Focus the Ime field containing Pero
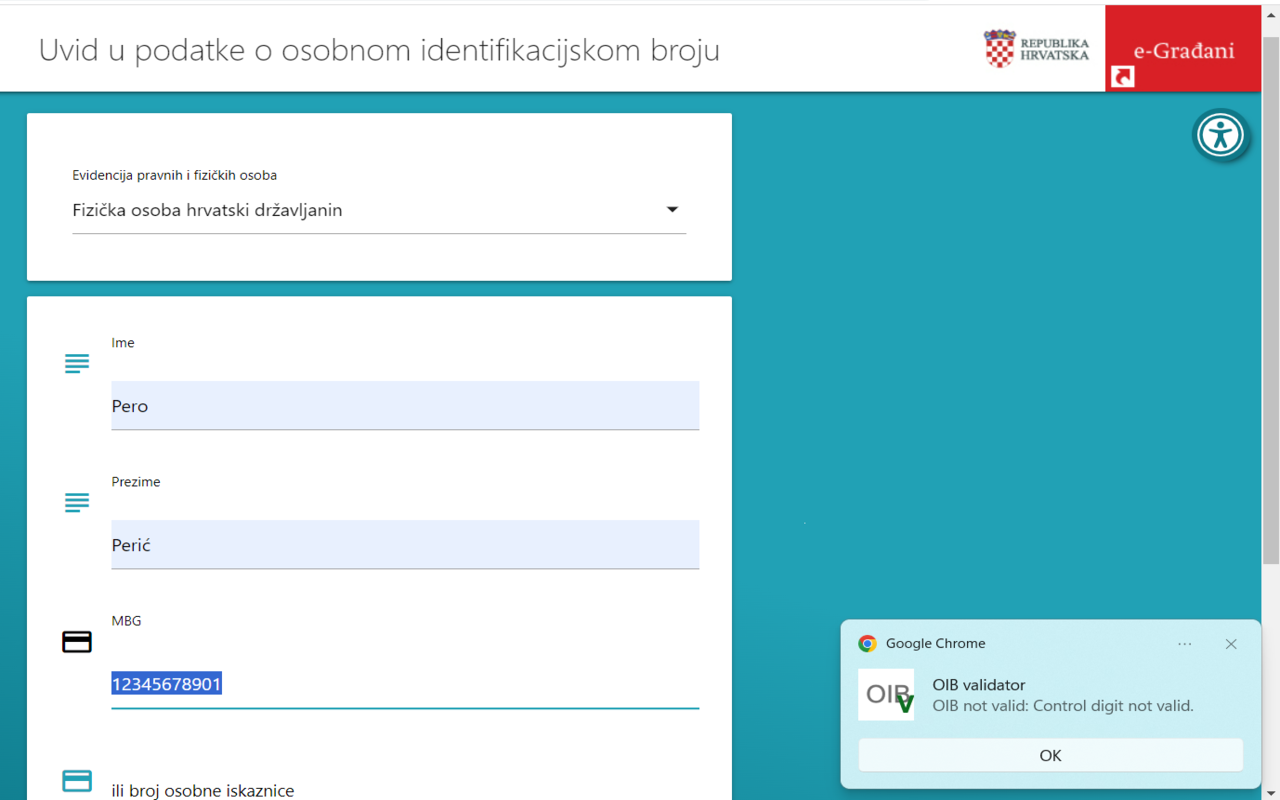The height and width of the screenshot is (800, 1280). [x=405, y=406]
